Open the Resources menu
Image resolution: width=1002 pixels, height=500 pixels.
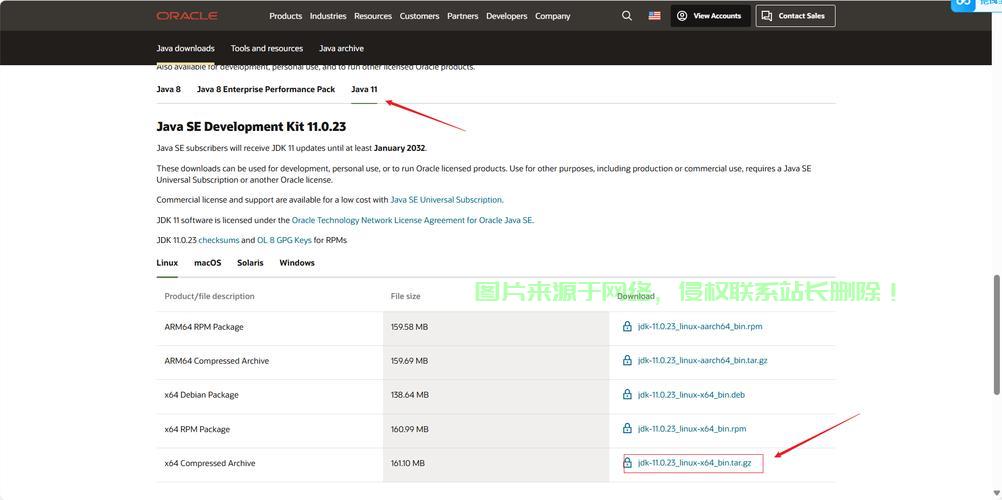pos(373,16)
